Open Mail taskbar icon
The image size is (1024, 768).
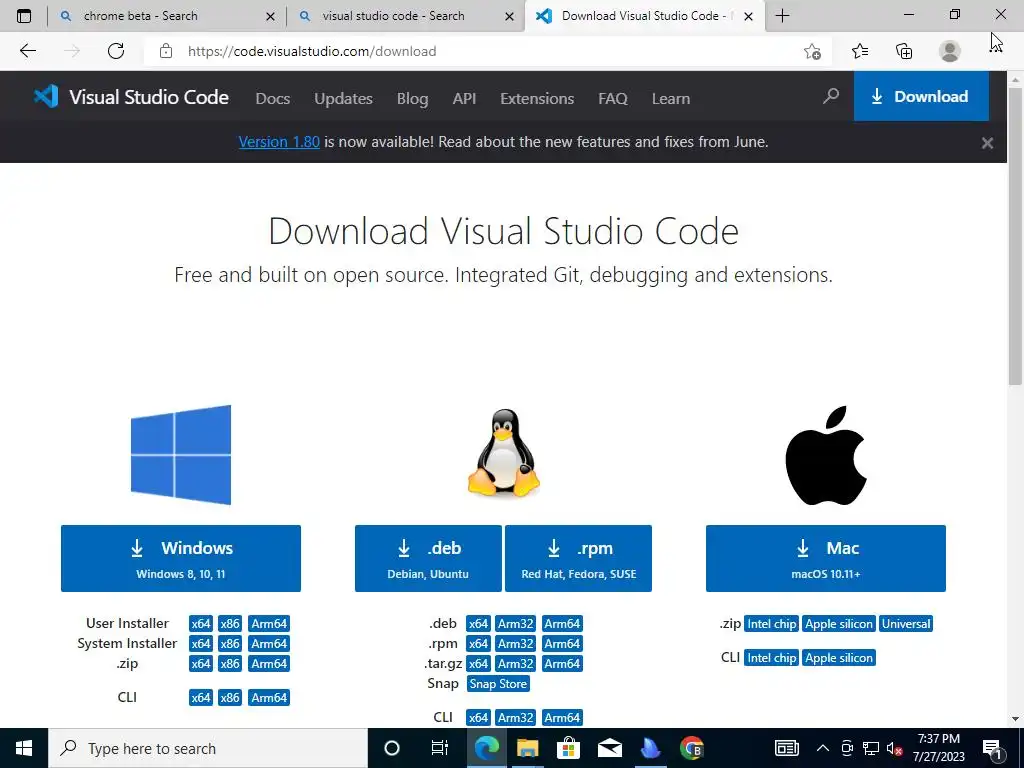(609, 748)
